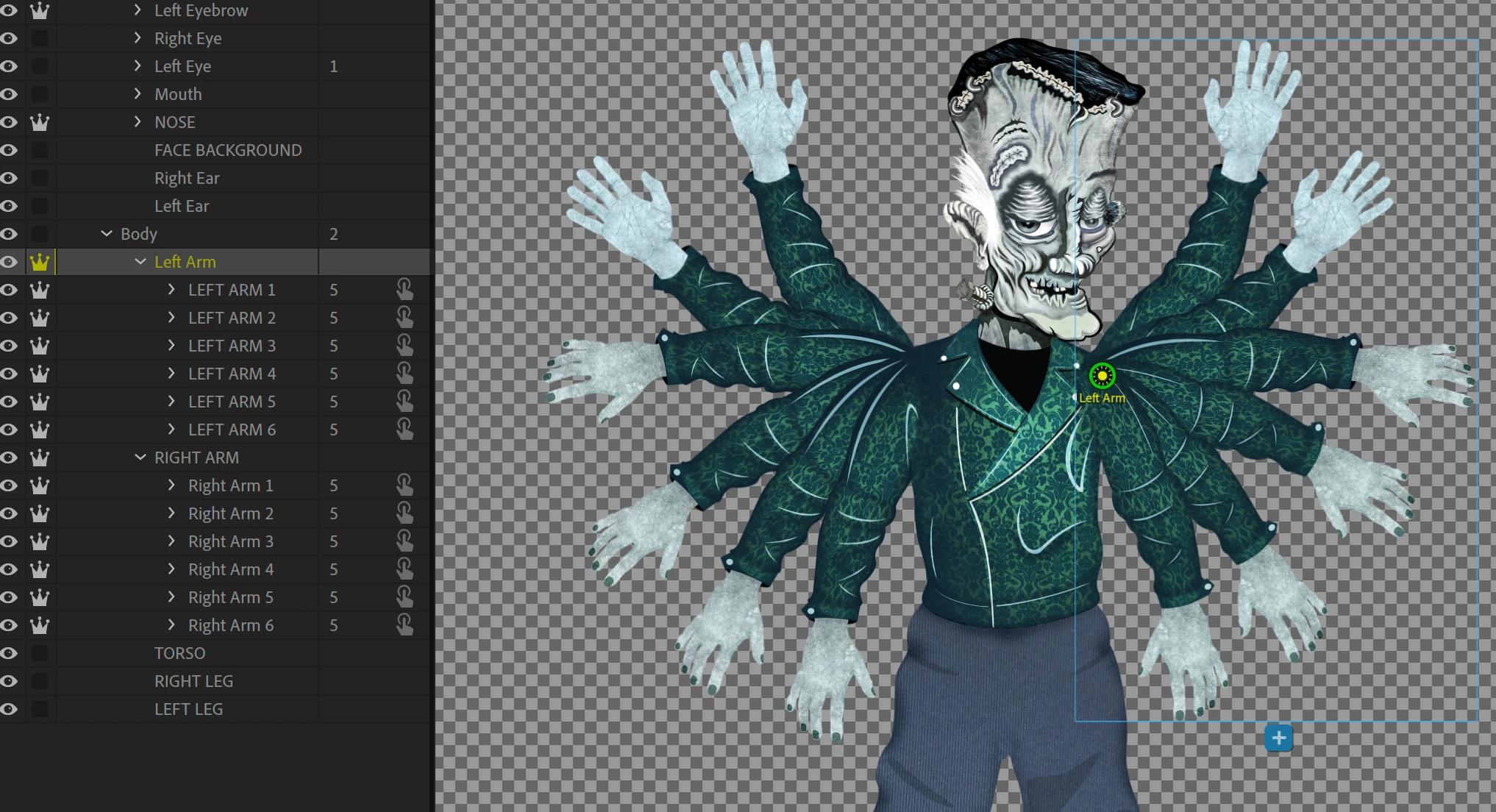The image size is (1496, 812).
Task: Click the draggable hand icon on Right Arm 3
Action: click(x=405, y=541)
